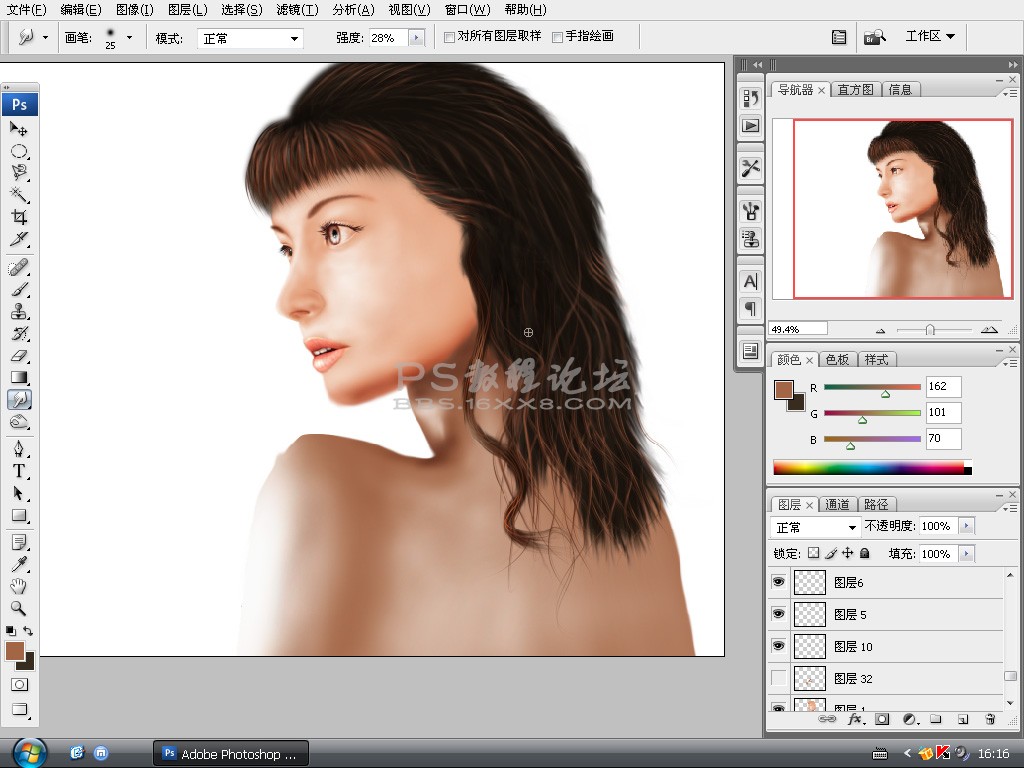
Task: Open the 文件(F) menu
Action: coord(27,10)
